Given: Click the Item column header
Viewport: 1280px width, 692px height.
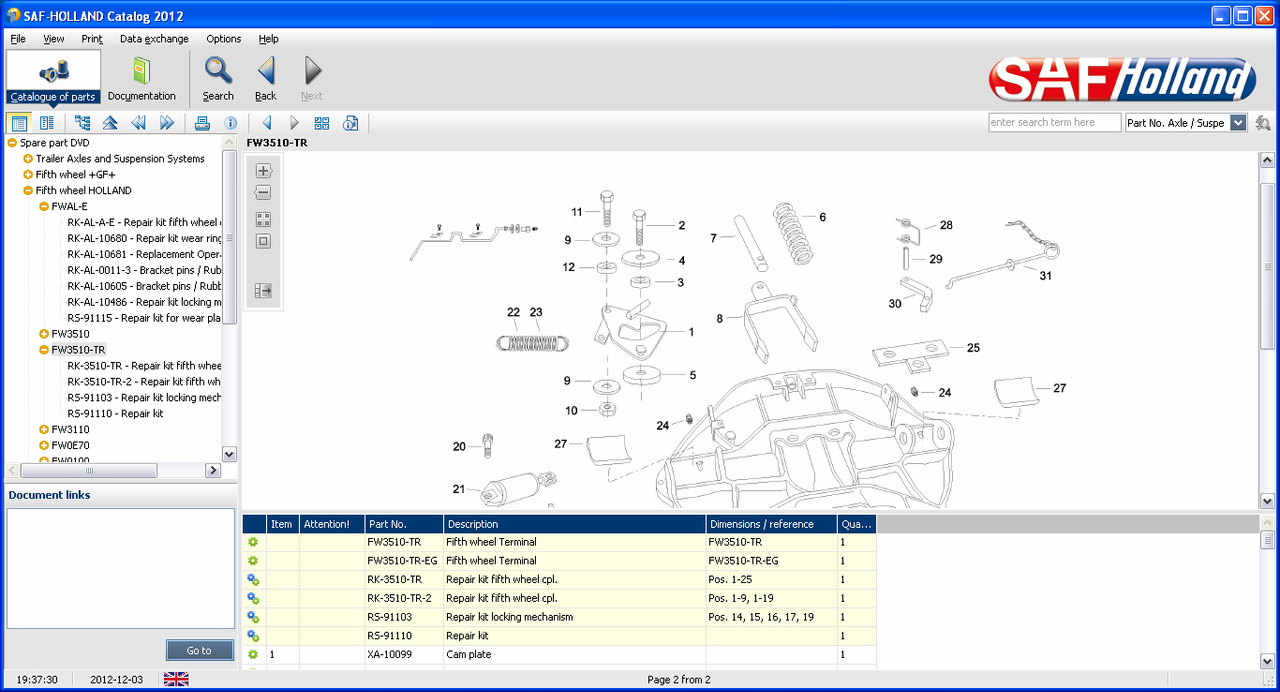Looking at the screenshot, I should coord(282,524).
